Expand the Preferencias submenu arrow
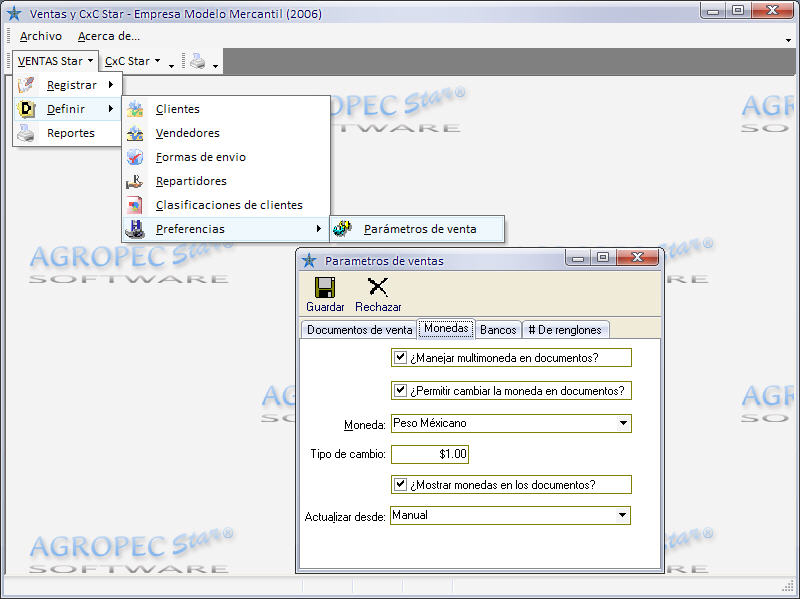 tap(319, 229)
